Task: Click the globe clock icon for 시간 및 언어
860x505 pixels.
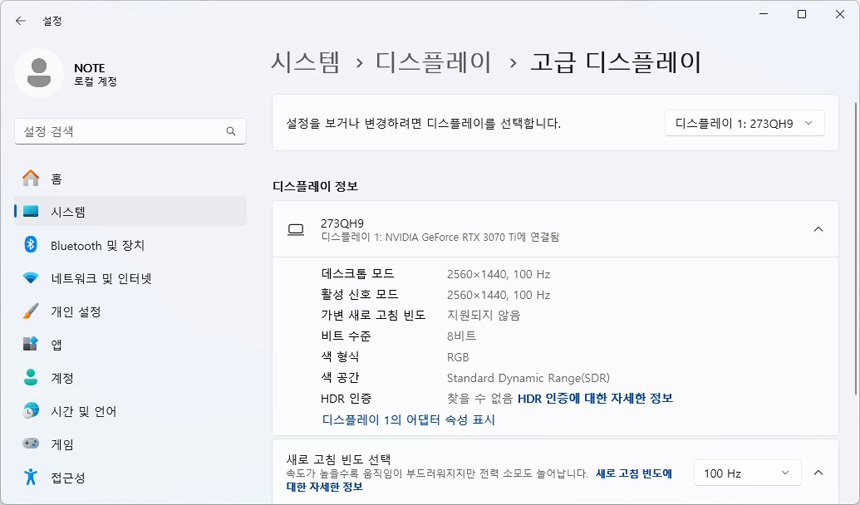Action: (x=31, y=411)
